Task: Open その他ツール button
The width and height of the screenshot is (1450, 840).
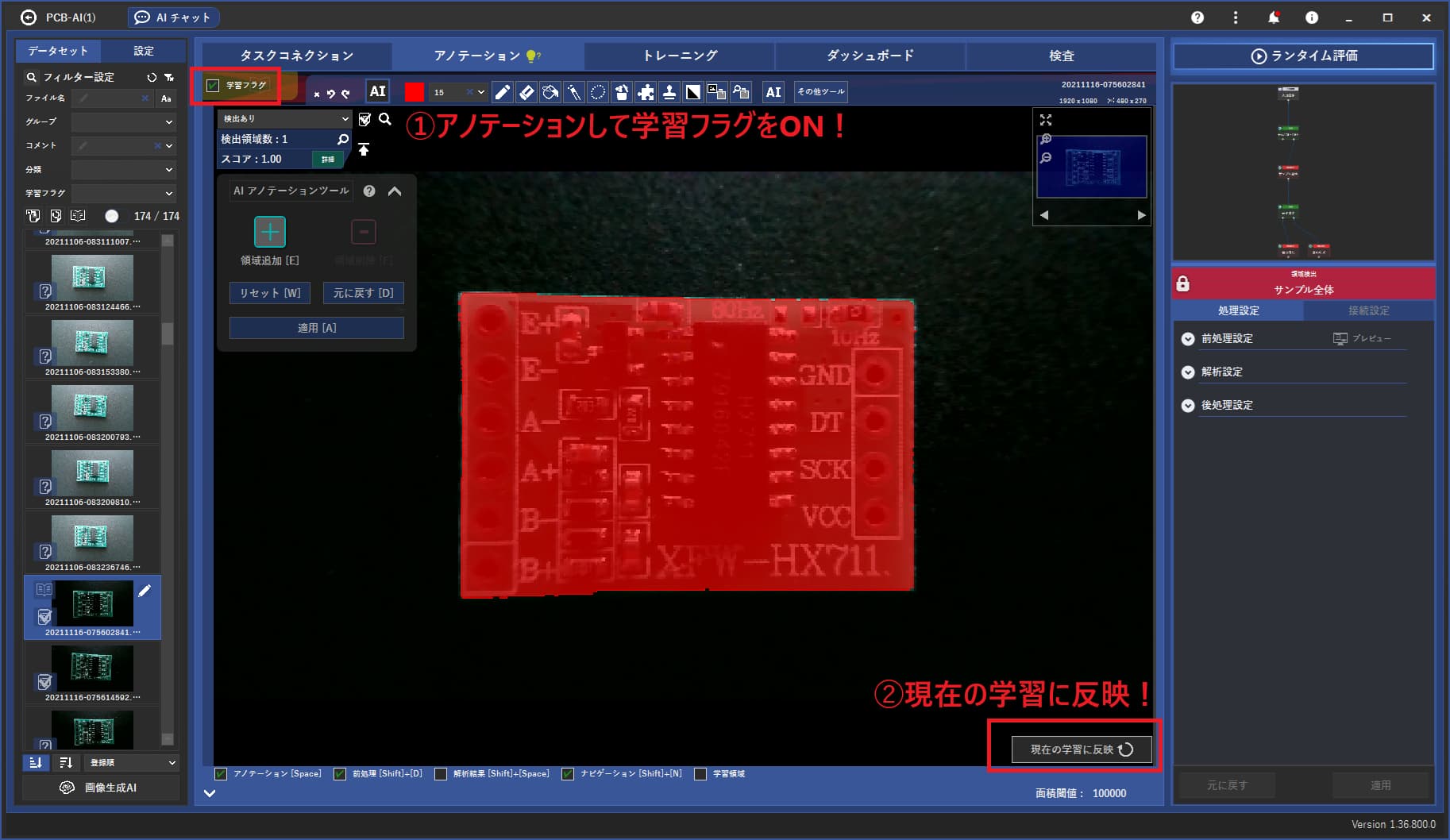Action: coord(821,92)
